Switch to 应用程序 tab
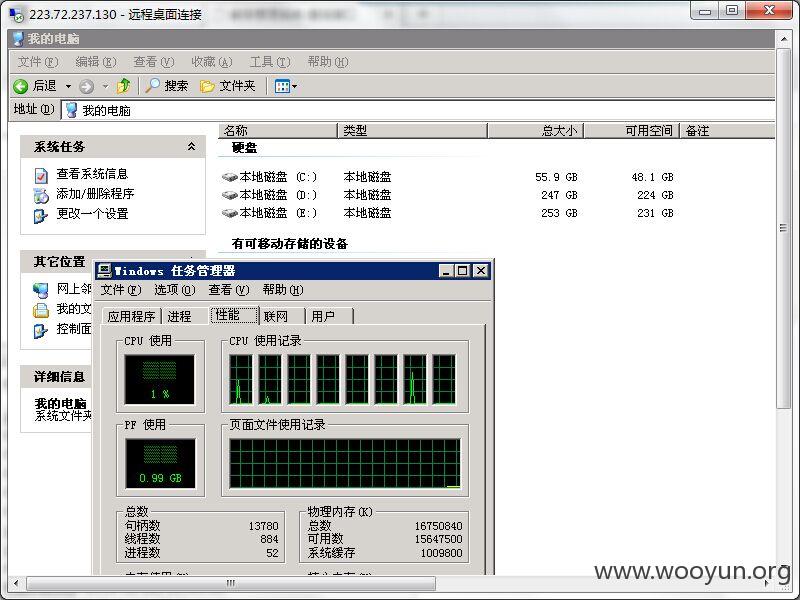800x600 pixels. (131, 316)
